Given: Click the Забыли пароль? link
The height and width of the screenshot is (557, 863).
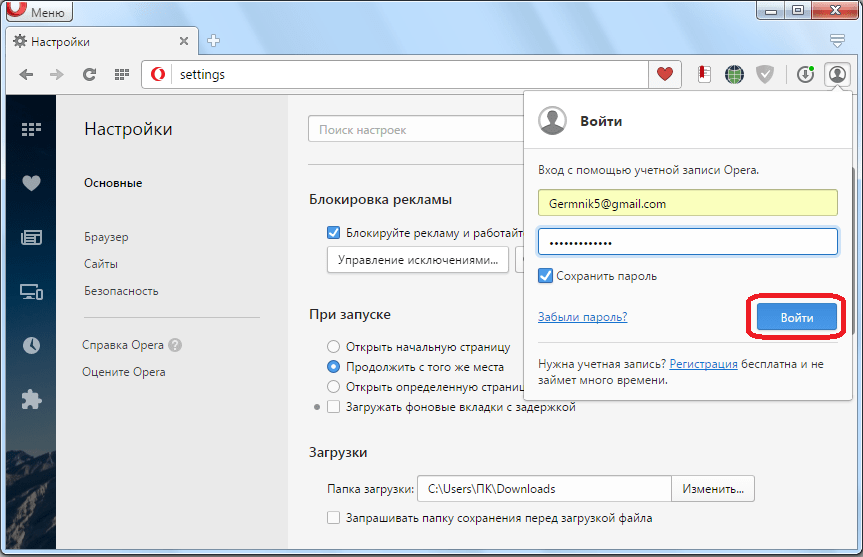Looking at the screenshot, I should pyautogui.click(x=582, y=317).
